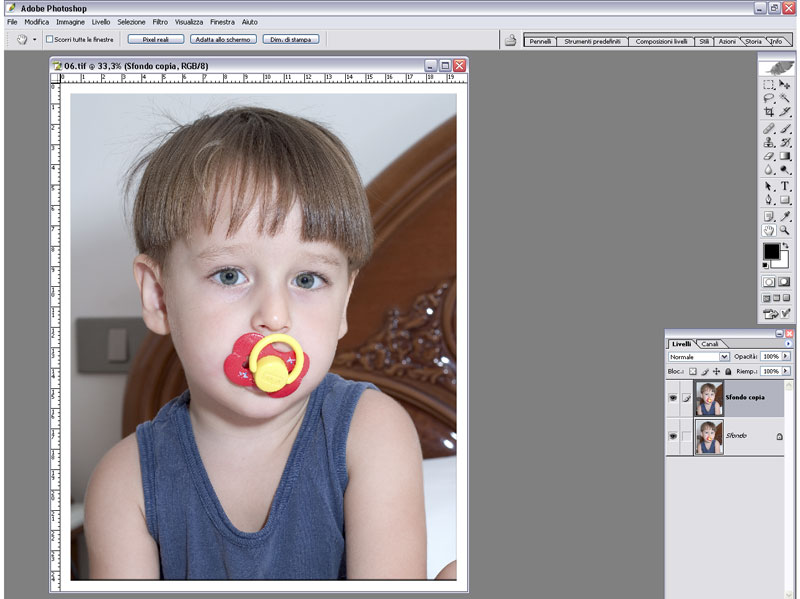Open the Normale blend mode dropdown
800x599 pixels.
[x=698, y=357]
